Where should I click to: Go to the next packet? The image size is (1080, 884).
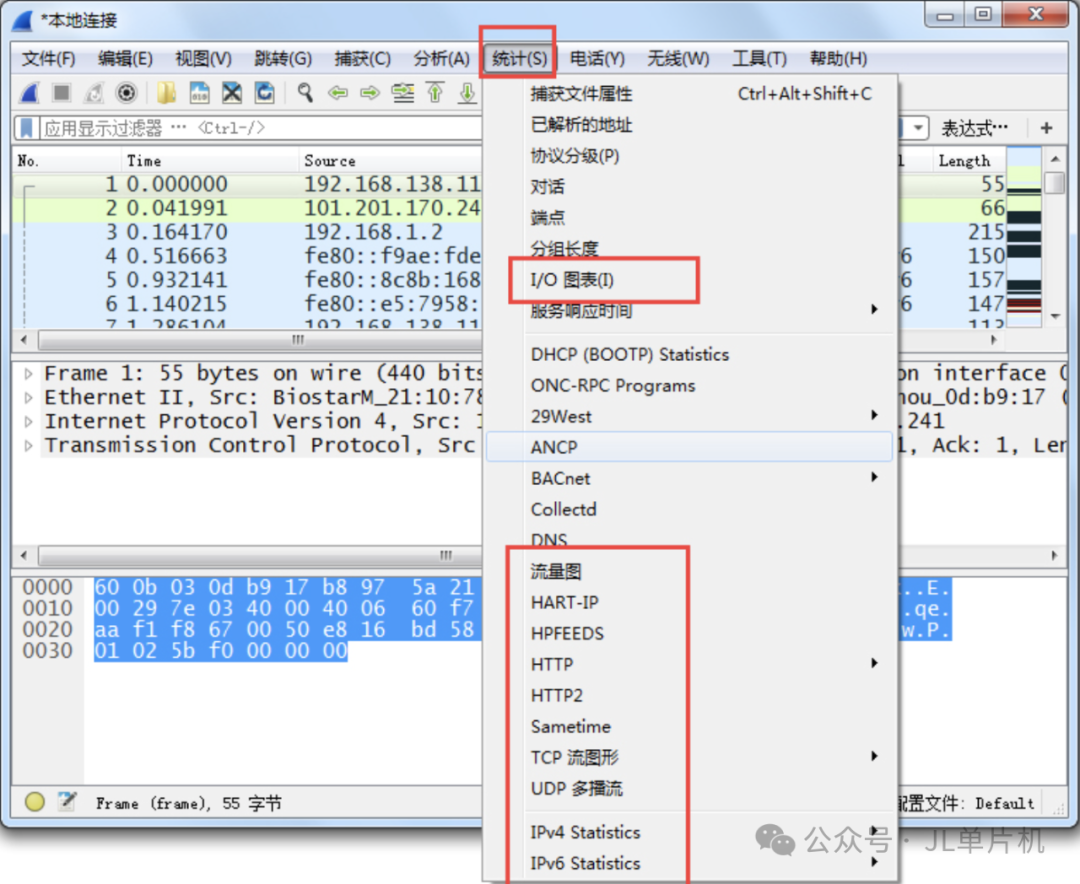pyautogui.click(x=369, y=93)
